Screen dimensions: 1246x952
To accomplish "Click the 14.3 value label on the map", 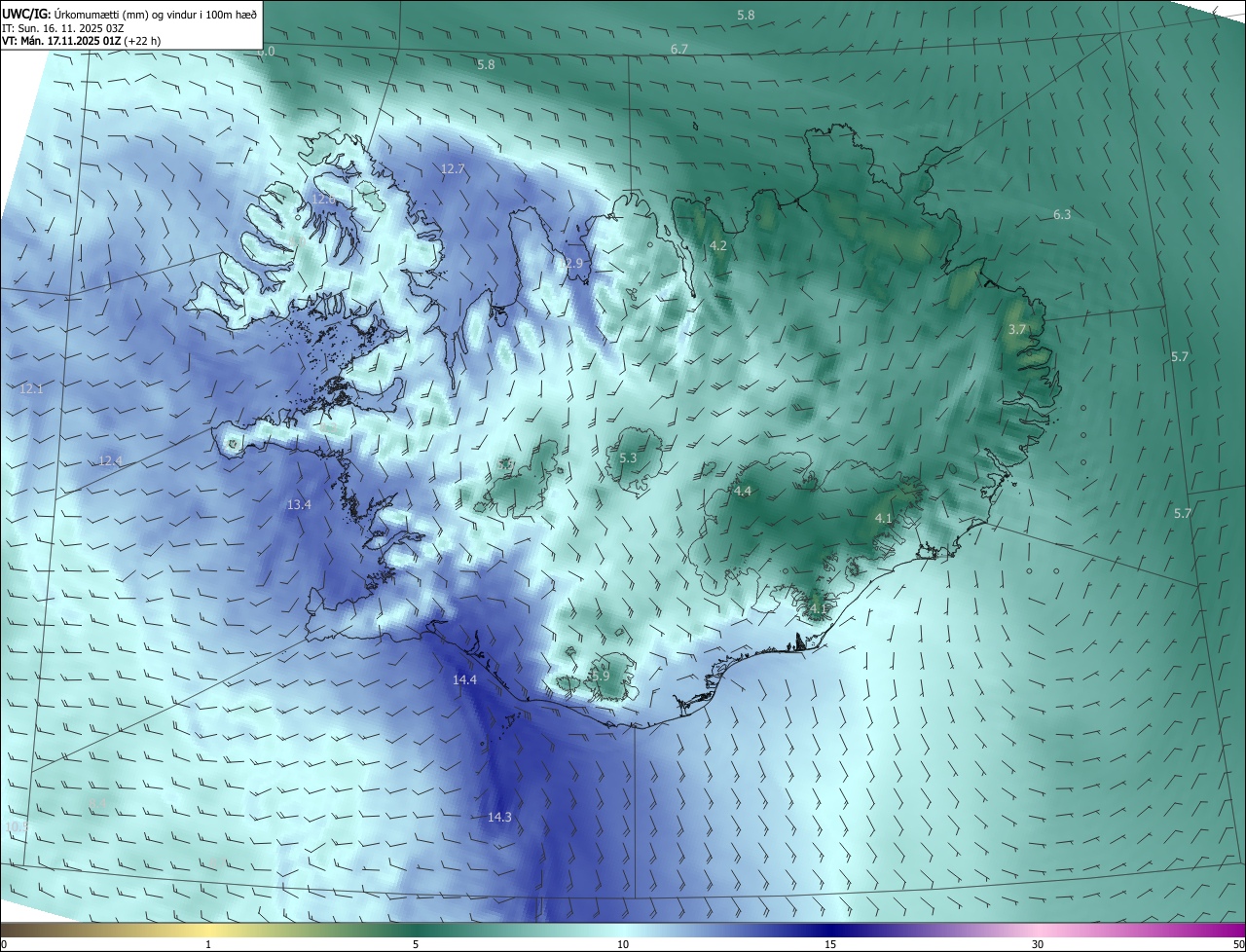I will 499,817.
